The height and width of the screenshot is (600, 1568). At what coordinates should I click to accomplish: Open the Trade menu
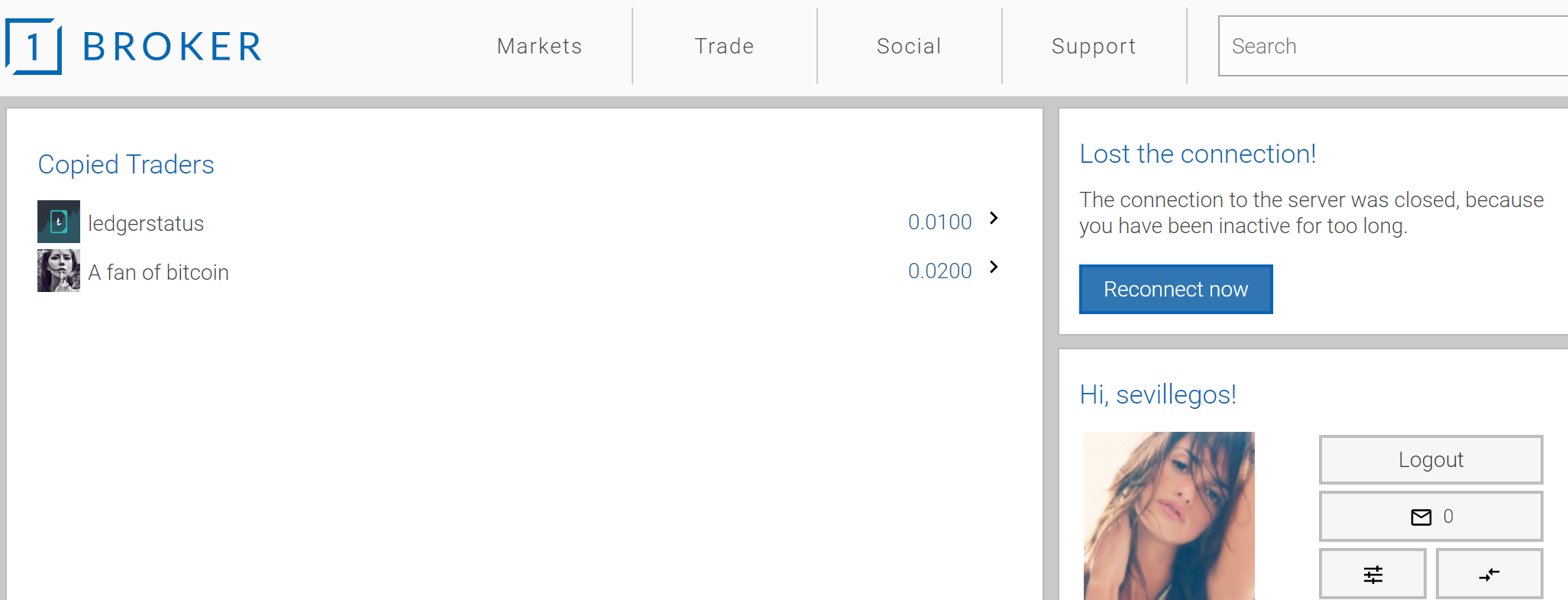tap(724, 47)
